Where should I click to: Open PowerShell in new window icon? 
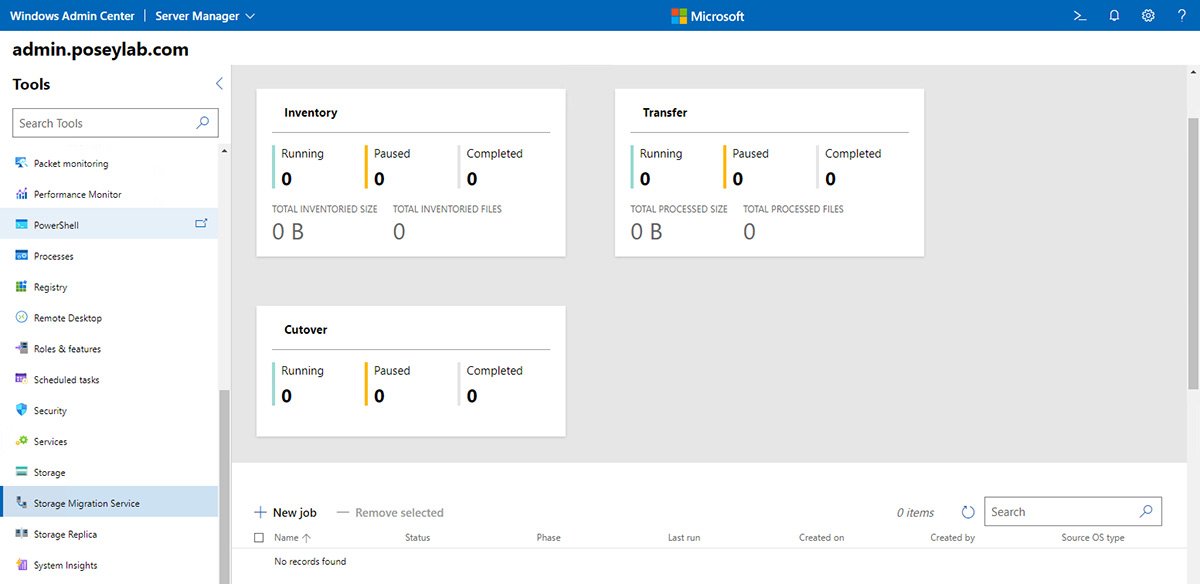(x=201, y=224)
